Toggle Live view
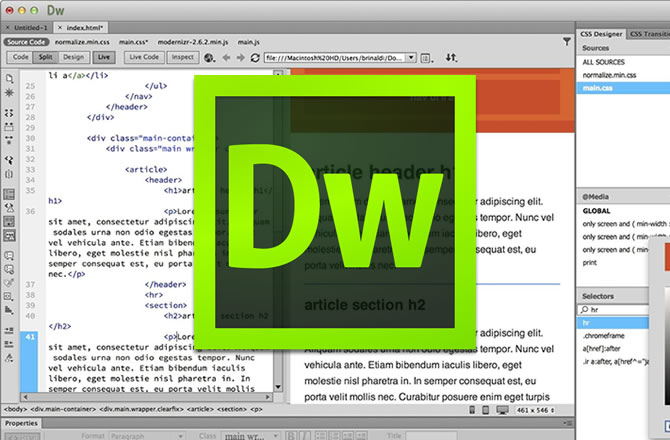670x440 pixels. click(104, 57)
